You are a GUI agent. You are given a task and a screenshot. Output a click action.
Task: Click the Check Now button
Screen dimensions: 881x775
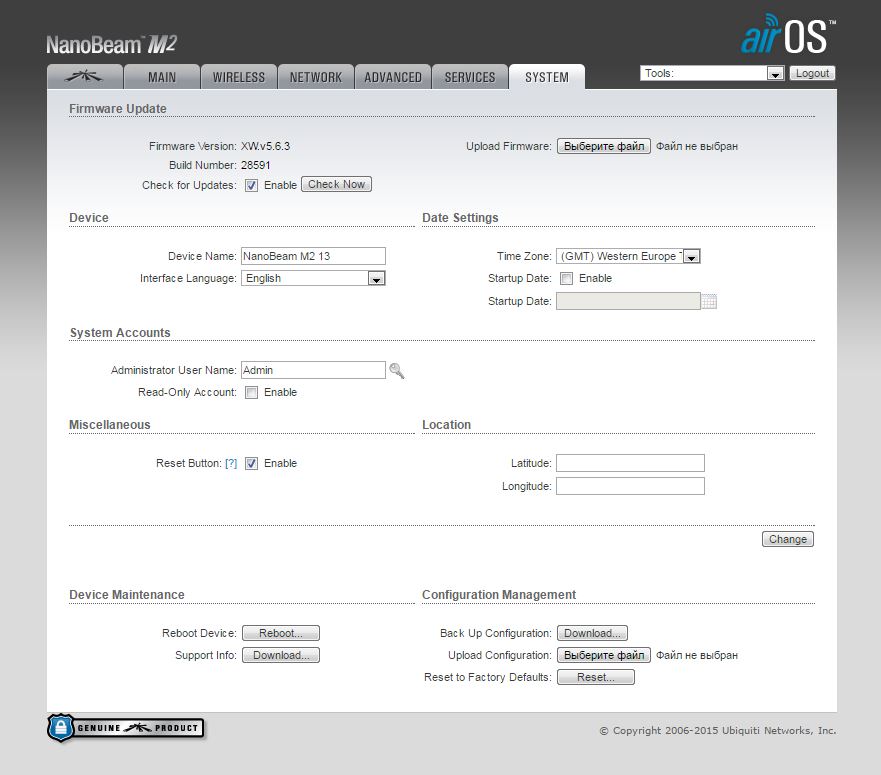337,184
